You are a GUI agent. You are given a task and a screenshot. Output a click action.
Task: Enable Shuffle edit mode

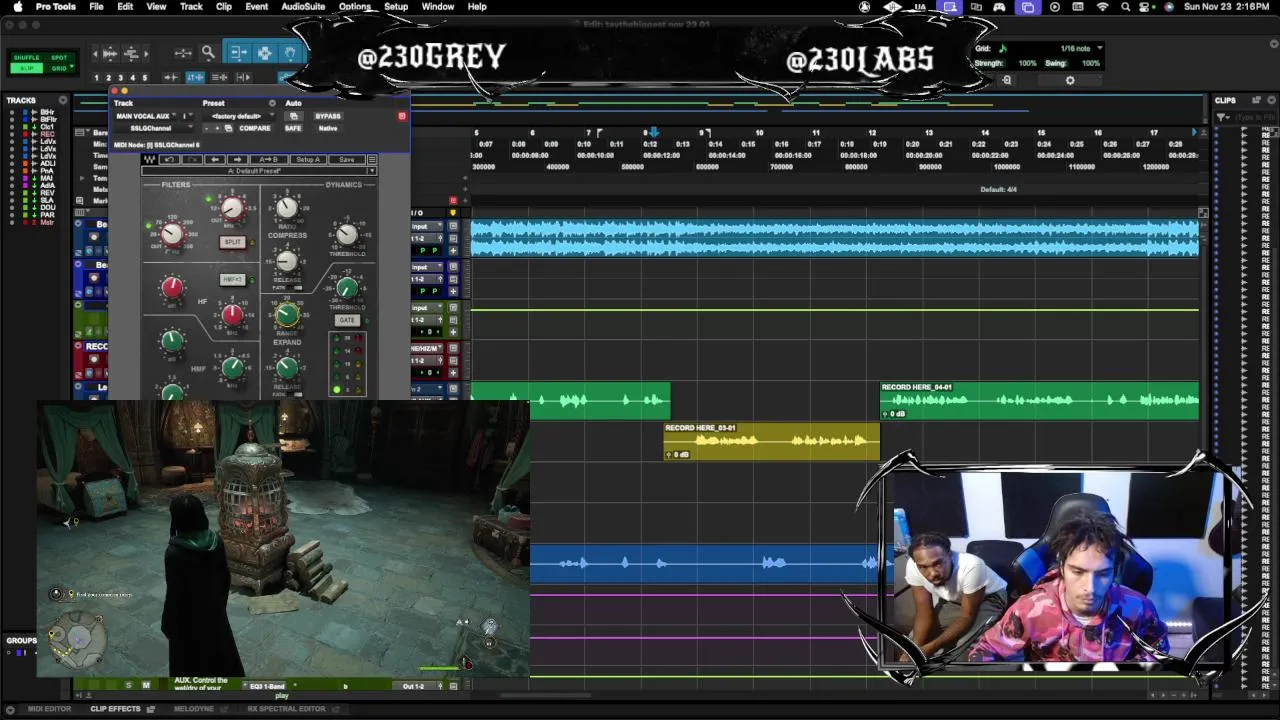(x=27, y=58)
